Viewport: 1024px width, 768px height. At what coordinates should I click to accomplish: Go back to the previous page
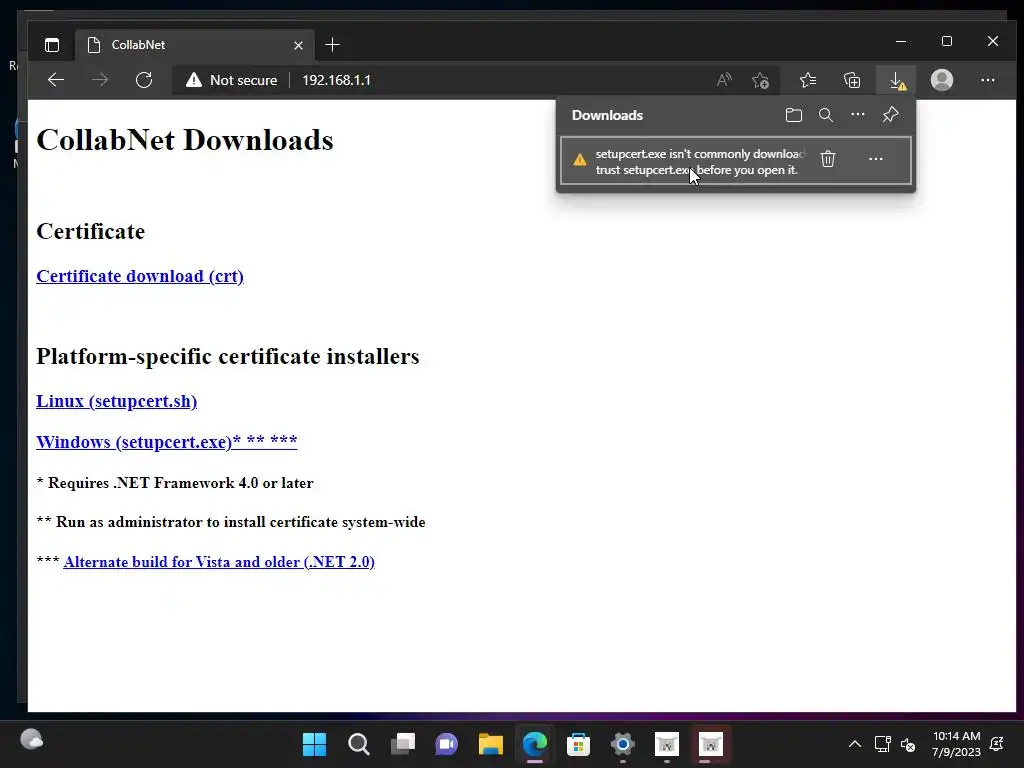click(x=56, y=80)
